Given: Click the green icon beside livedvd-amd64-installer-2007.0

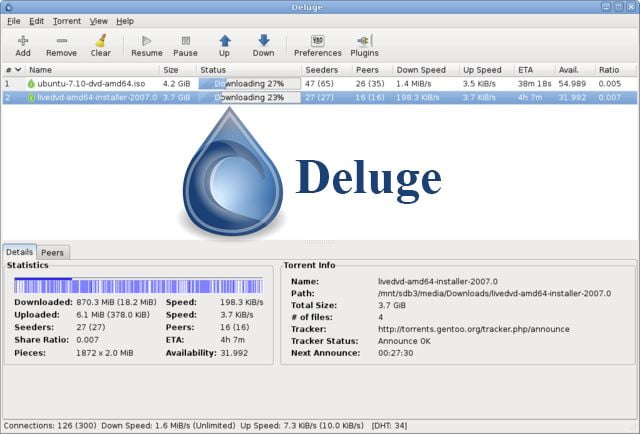Looking at the screenshot, I should pos(31,98).
